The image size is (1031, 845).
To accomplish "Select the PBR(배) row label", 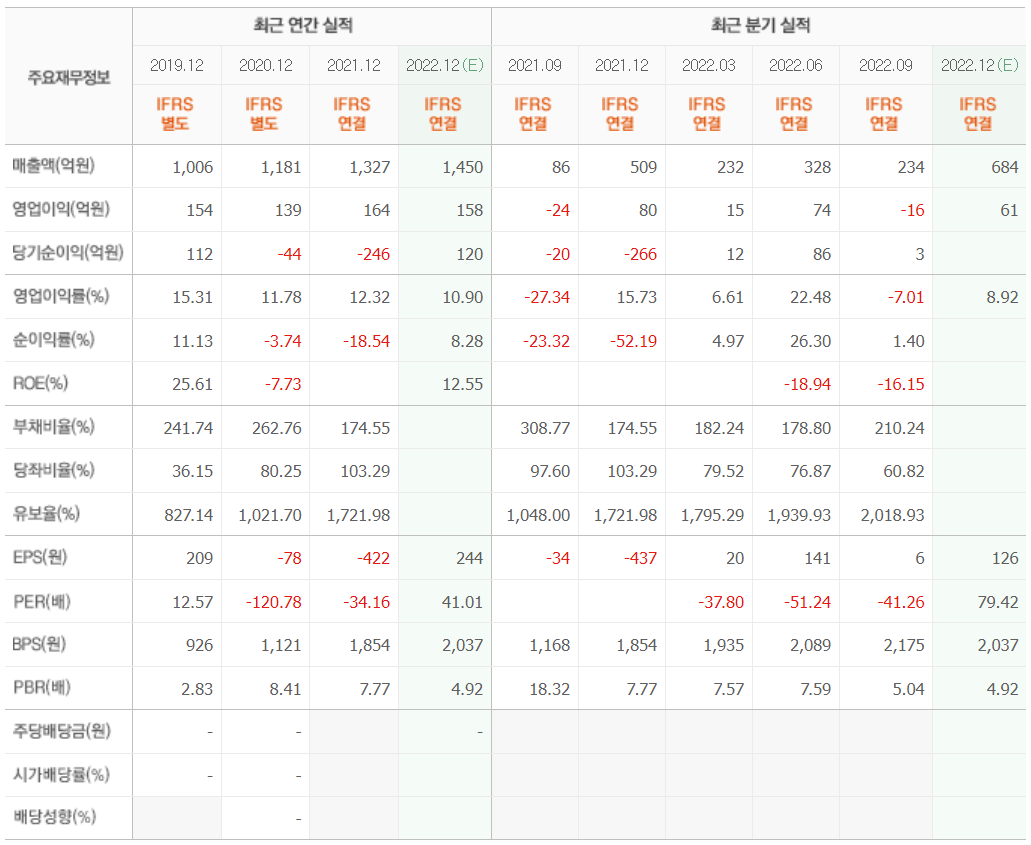I will 41,688.
